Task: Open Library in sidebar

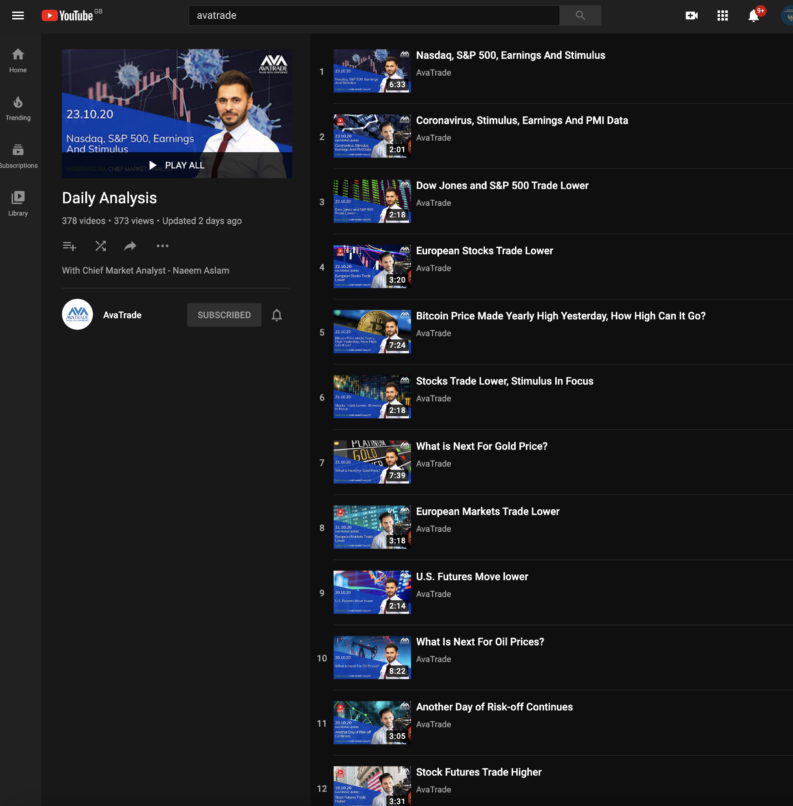Action: 18,204
